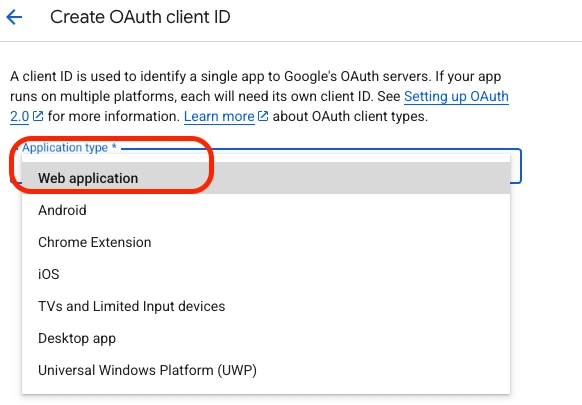
Task: Click external link icon beside "2.0"
Action: [38, 116]
